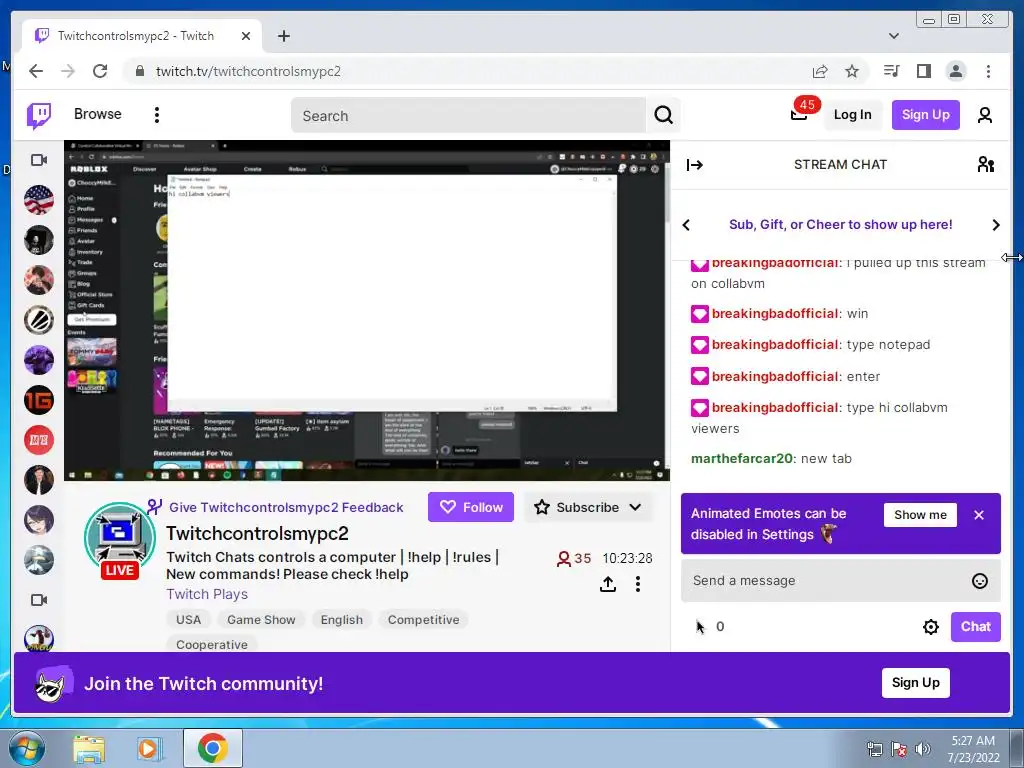Click Show me for animated emotes
1024x768 pixels.
920,515
